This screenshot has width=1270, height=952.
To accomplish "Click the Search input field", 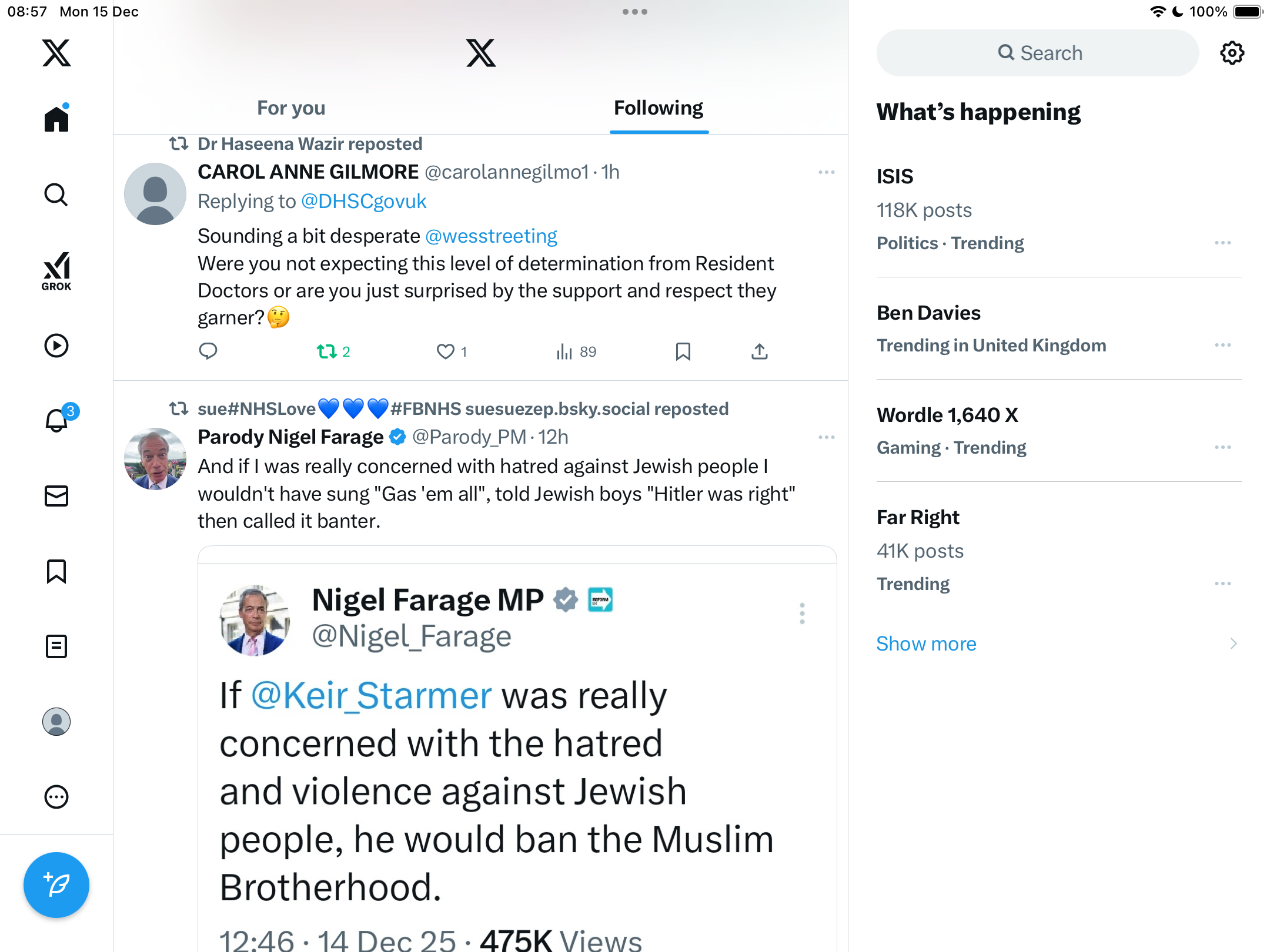I will coord(1038,53).
